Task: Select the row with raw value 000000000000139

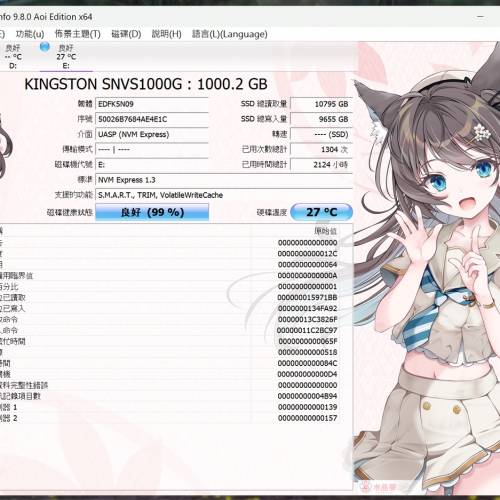Action: (176, 407)
